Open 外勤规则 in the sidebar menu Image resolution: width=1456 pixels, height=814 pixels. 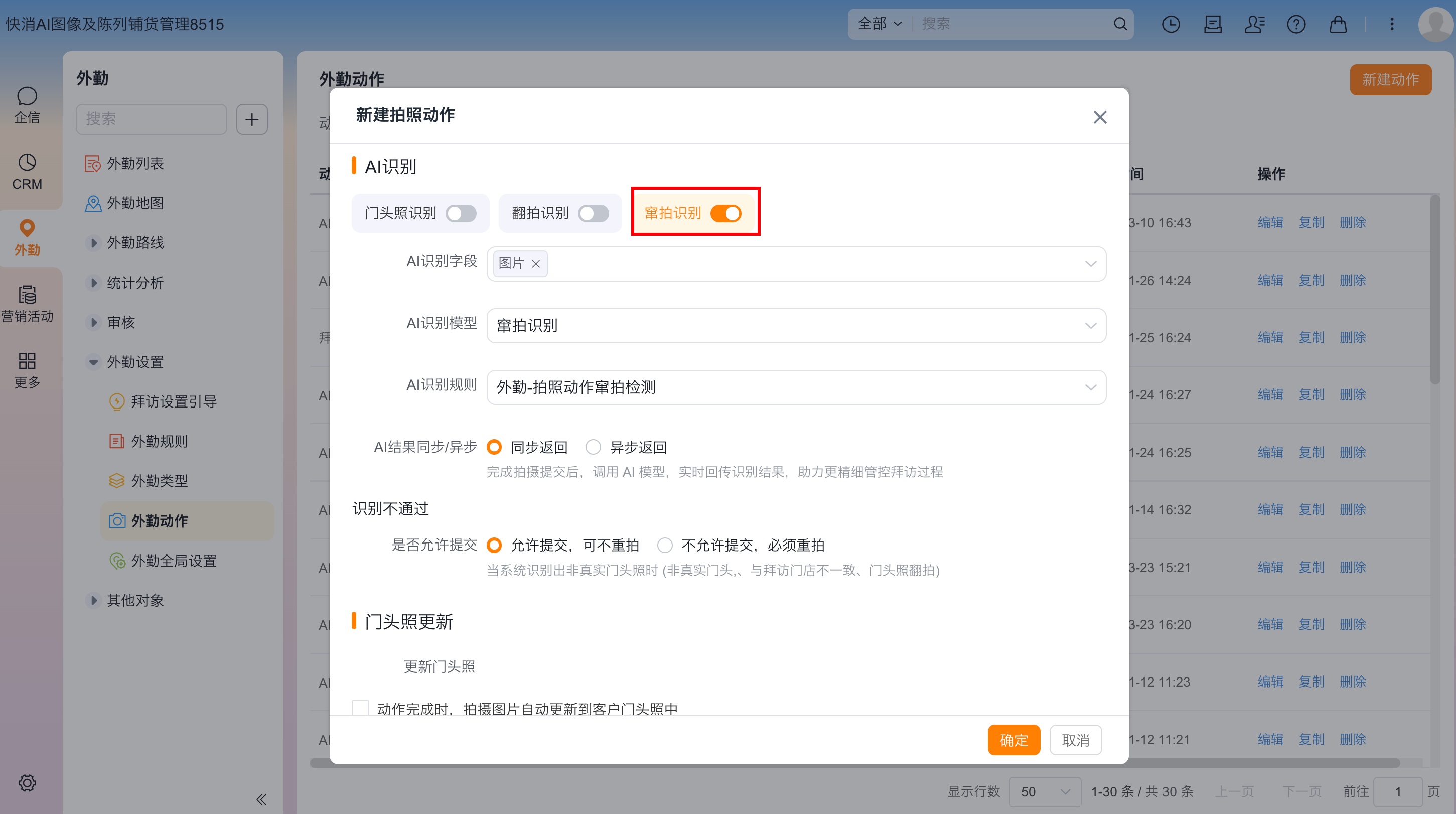(160, 441)
